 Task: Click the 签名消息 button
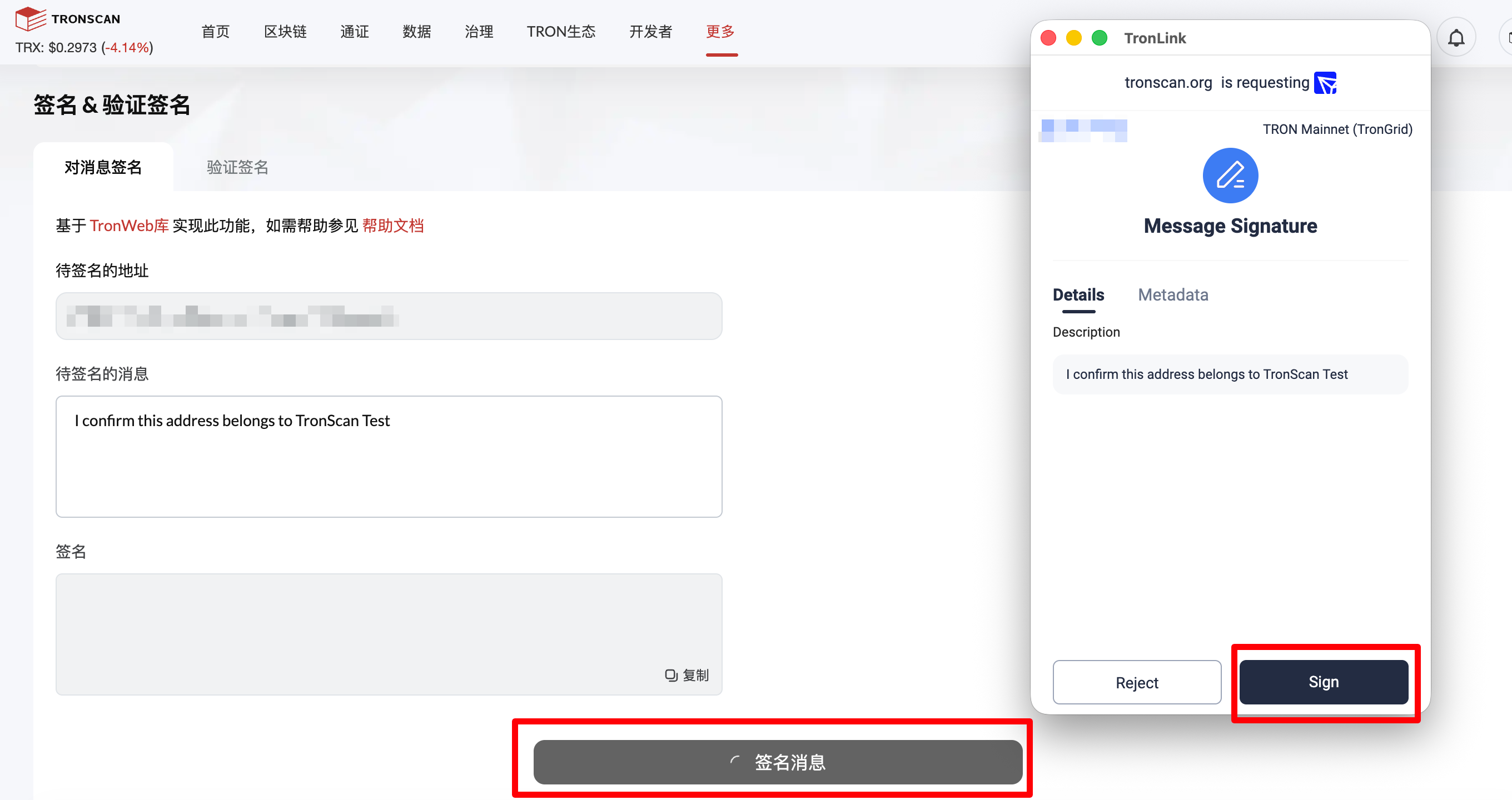[x=778, y=762]
